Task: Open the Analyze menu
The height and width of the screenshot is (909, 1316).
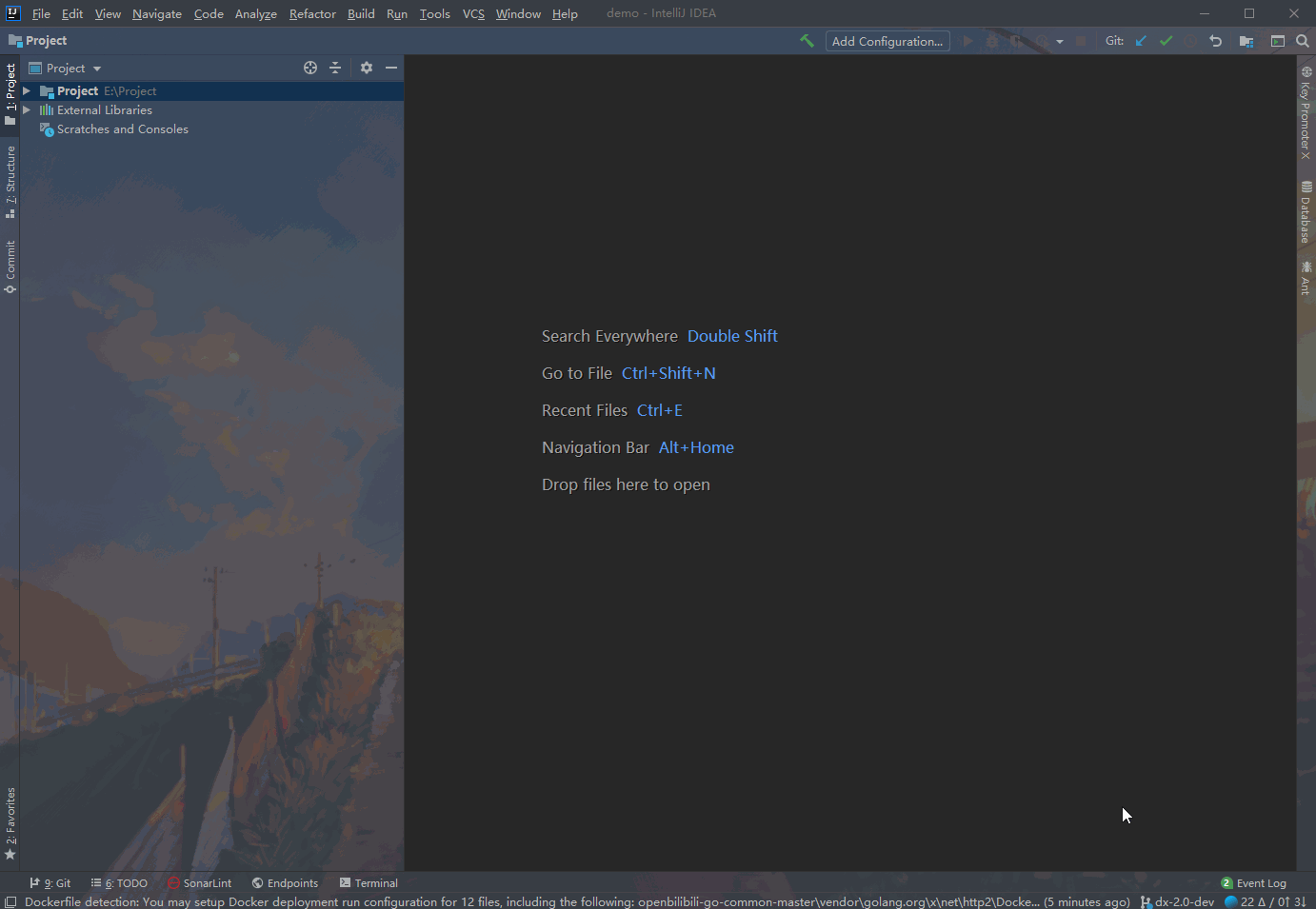Action: (x=256, y=13)
